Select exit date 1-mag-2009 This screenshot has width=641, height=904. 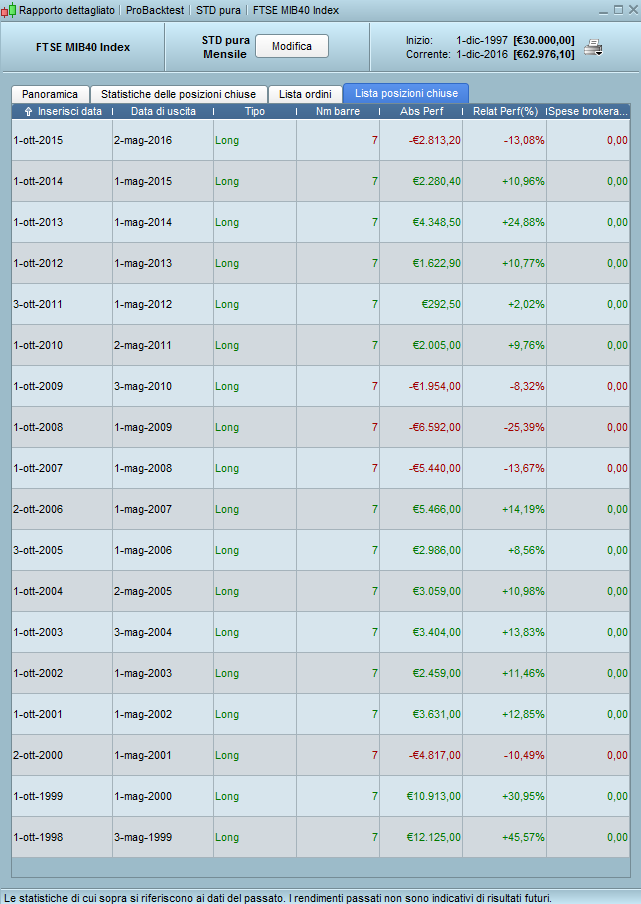(143, 427)
